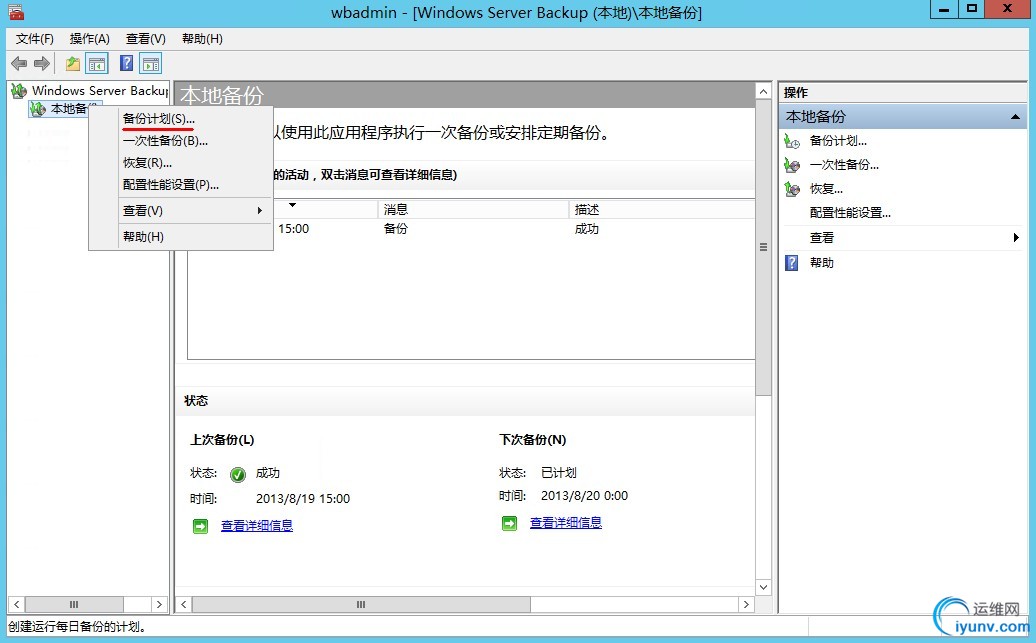The height and width of the screenshot is (643, 1036).
Task: Click the tree pane horizontal scrollbar thumb
Action: (x=74, y=604)
